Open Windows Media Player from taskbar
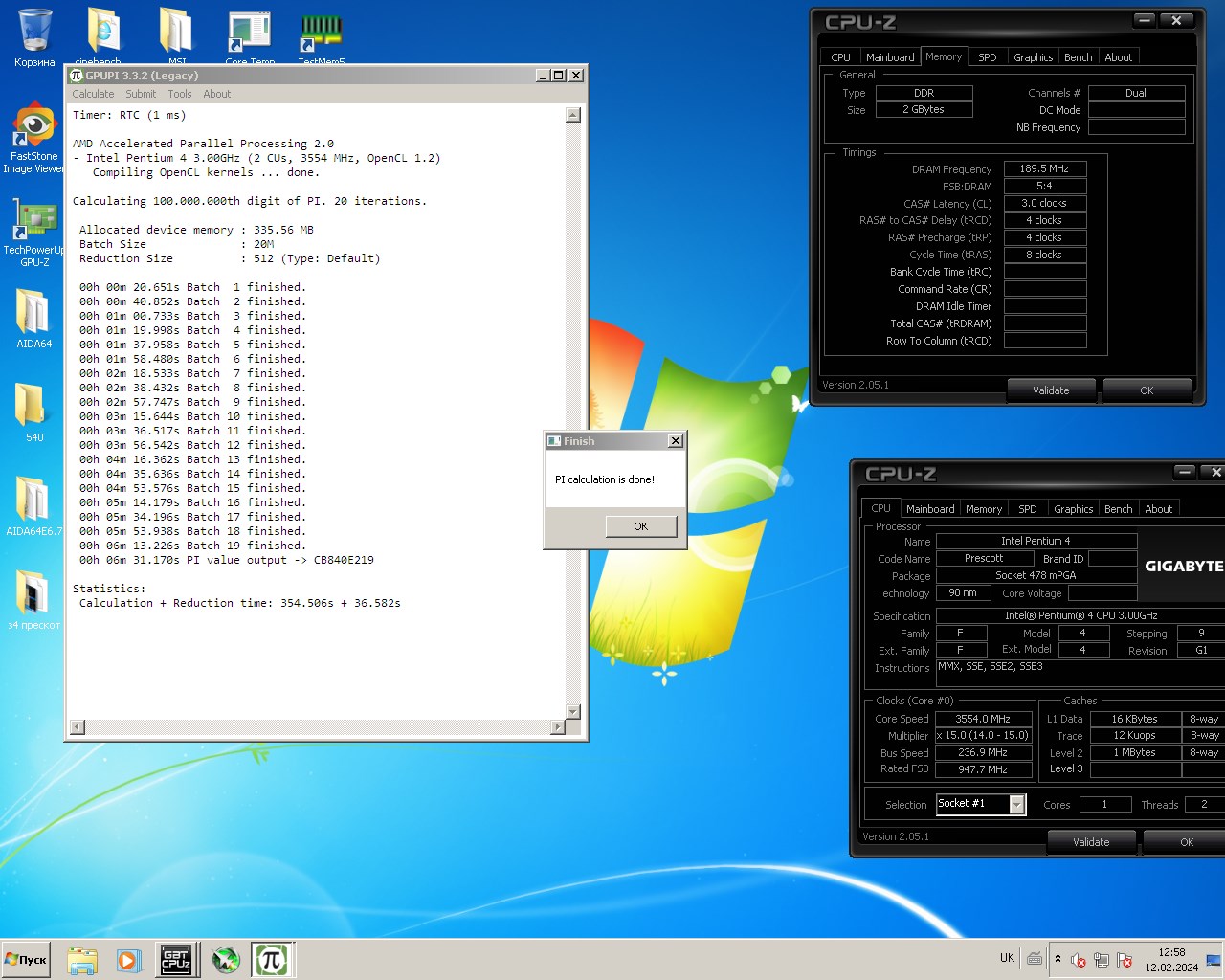This screenshot has height=980, width=1225. 128,960
